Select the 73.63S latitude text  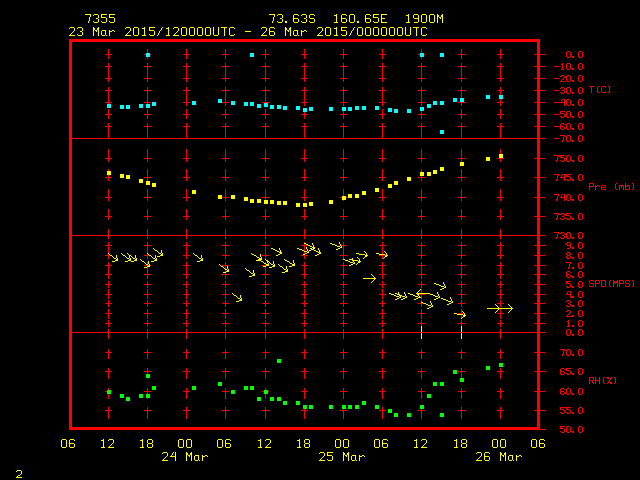(x=291, y=19)
